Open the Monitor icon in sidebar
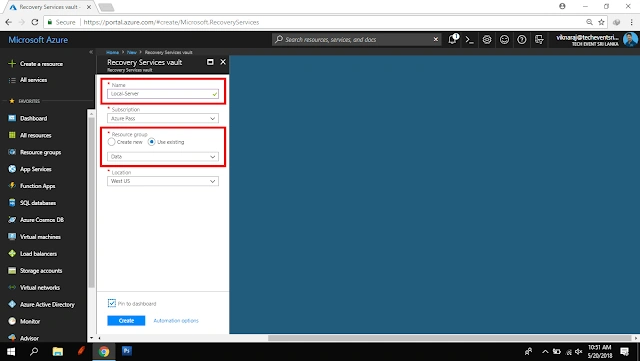Image resolution: width=640 pixels, height=361 pixels. [12, 321]
